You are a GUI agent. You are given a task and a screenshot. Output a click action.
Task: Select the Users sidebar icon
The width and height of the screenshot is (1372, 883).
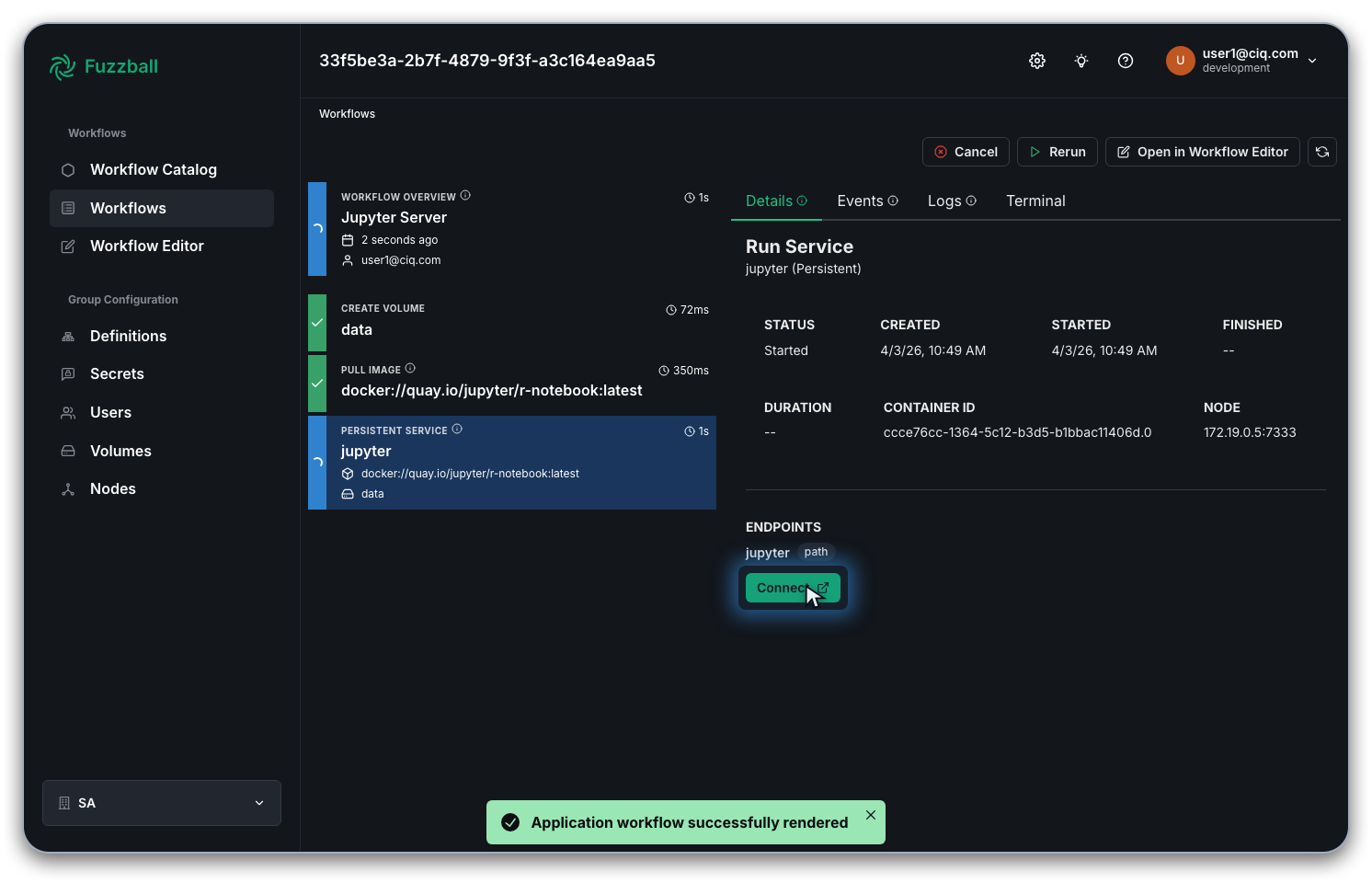click(x=67, y=412)
